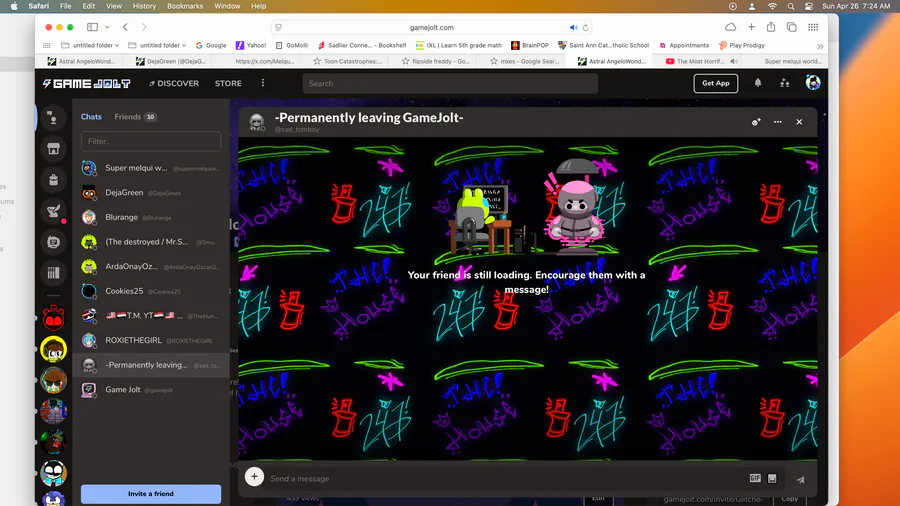900x506 pixels.
Task: Toggle the Safari sidebar
Action: [x=92, y=27]
